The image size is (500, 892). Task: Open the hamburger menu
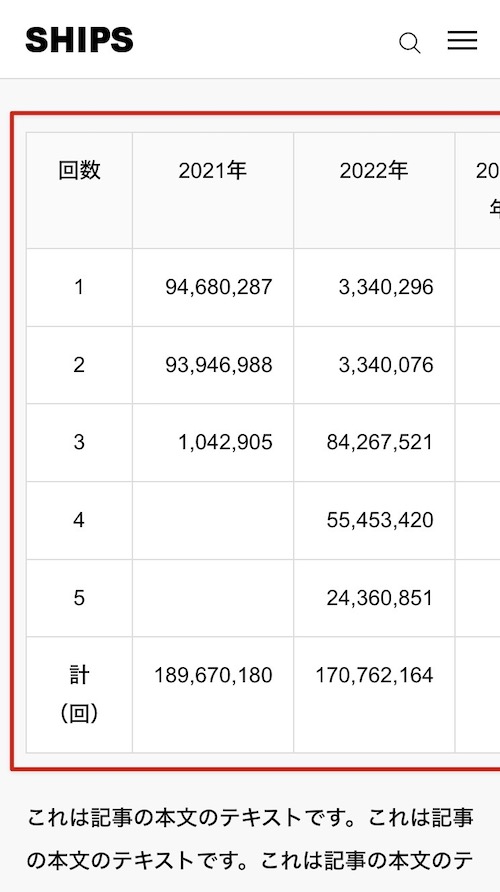point(462,40)
